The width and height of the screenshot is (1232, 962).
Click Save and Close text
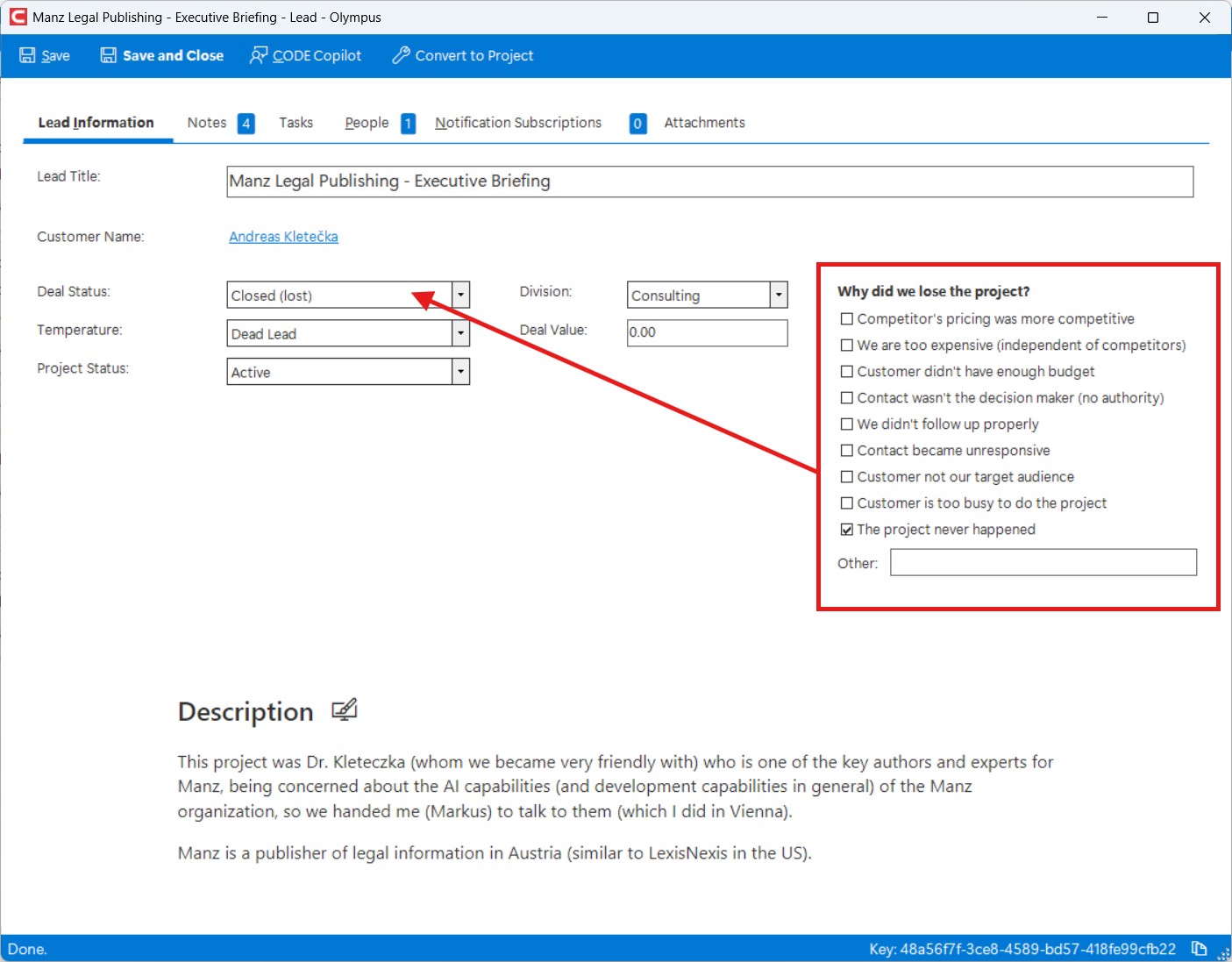coord(173,55)
